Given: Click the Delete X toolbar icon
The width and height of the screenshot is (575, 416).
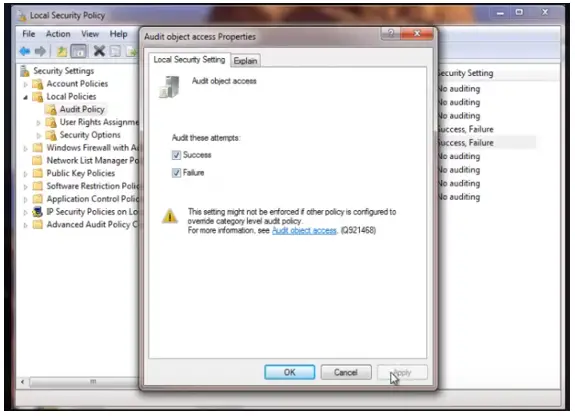Looking at the screenshot, I should 99,51.
